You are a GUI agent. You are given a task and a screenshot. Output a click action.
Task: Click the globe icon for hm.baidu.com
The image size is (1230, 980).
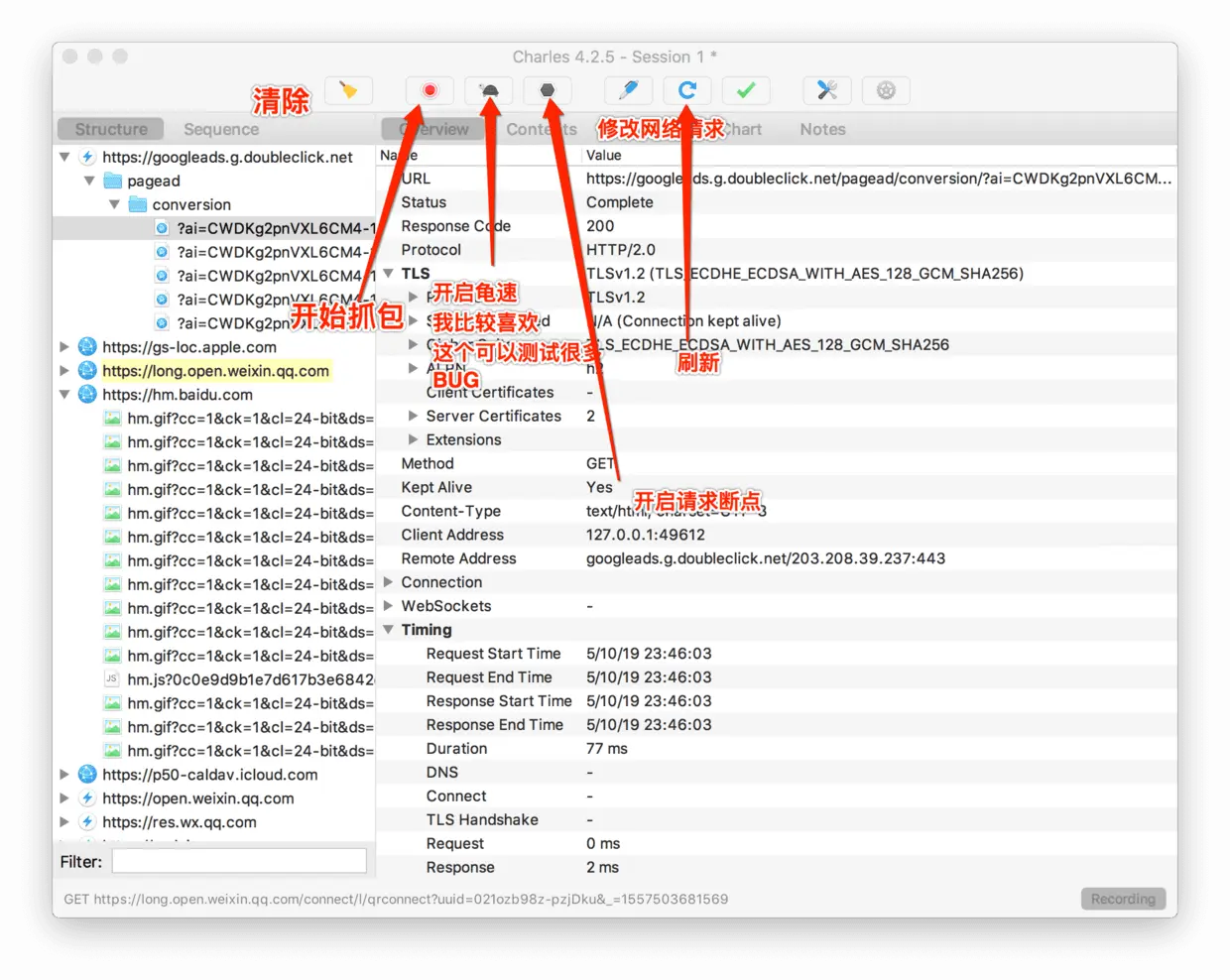[x=87, y=395]
